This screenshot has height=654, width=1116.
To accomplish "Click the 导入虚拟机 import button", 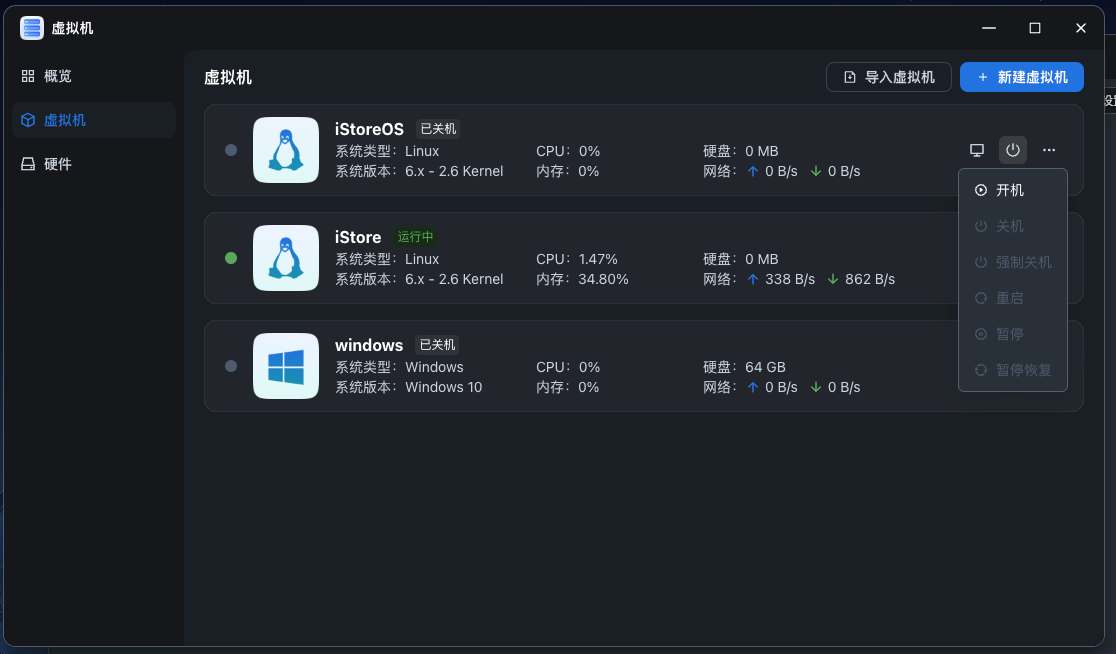I will (x=889, y=77).
